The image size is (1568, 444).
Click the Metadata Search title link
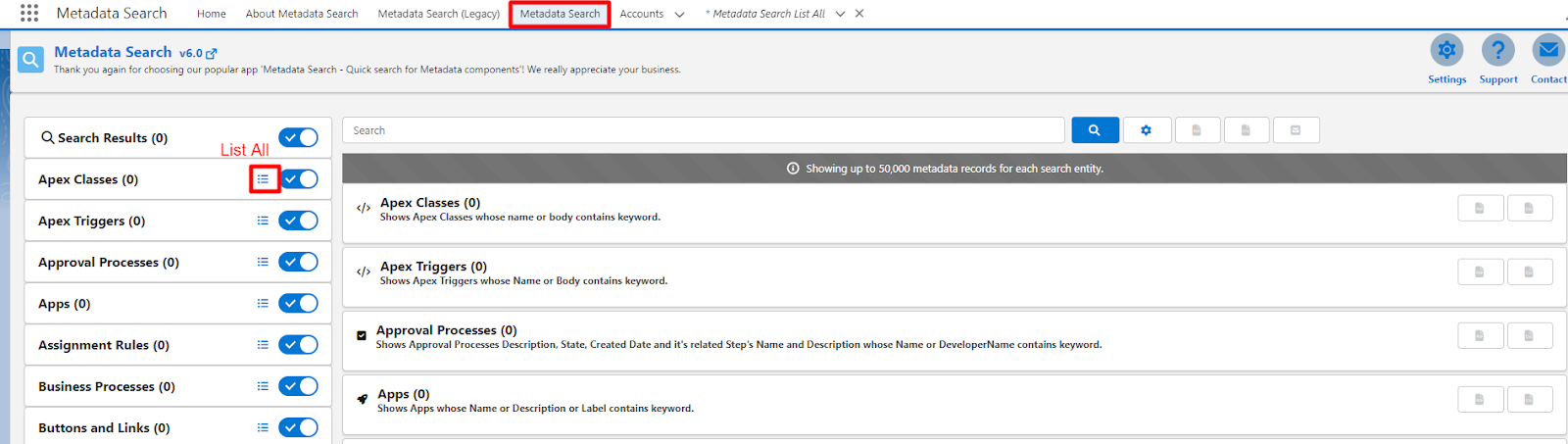coord(113,52)
